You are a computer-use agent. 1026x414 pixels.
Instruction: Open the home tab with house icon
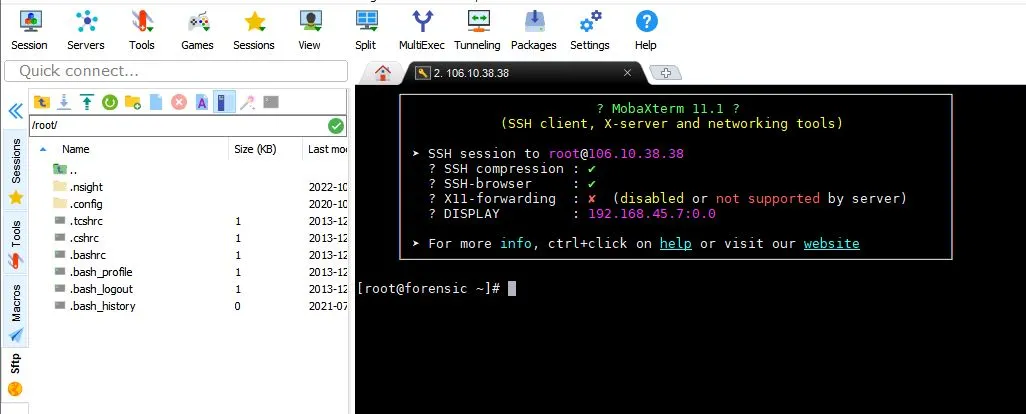tap(383, 73)
